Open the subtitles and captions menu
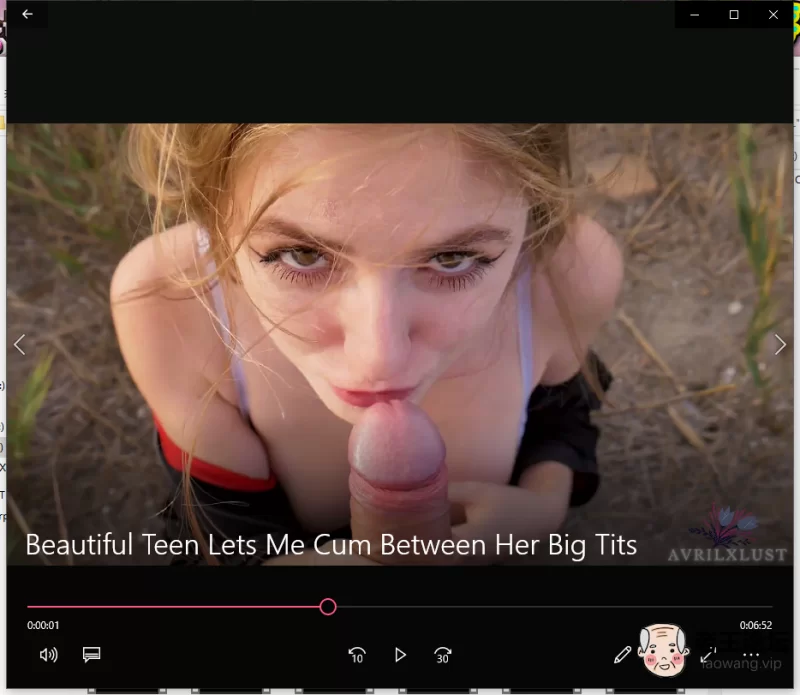 click(92, 655)
